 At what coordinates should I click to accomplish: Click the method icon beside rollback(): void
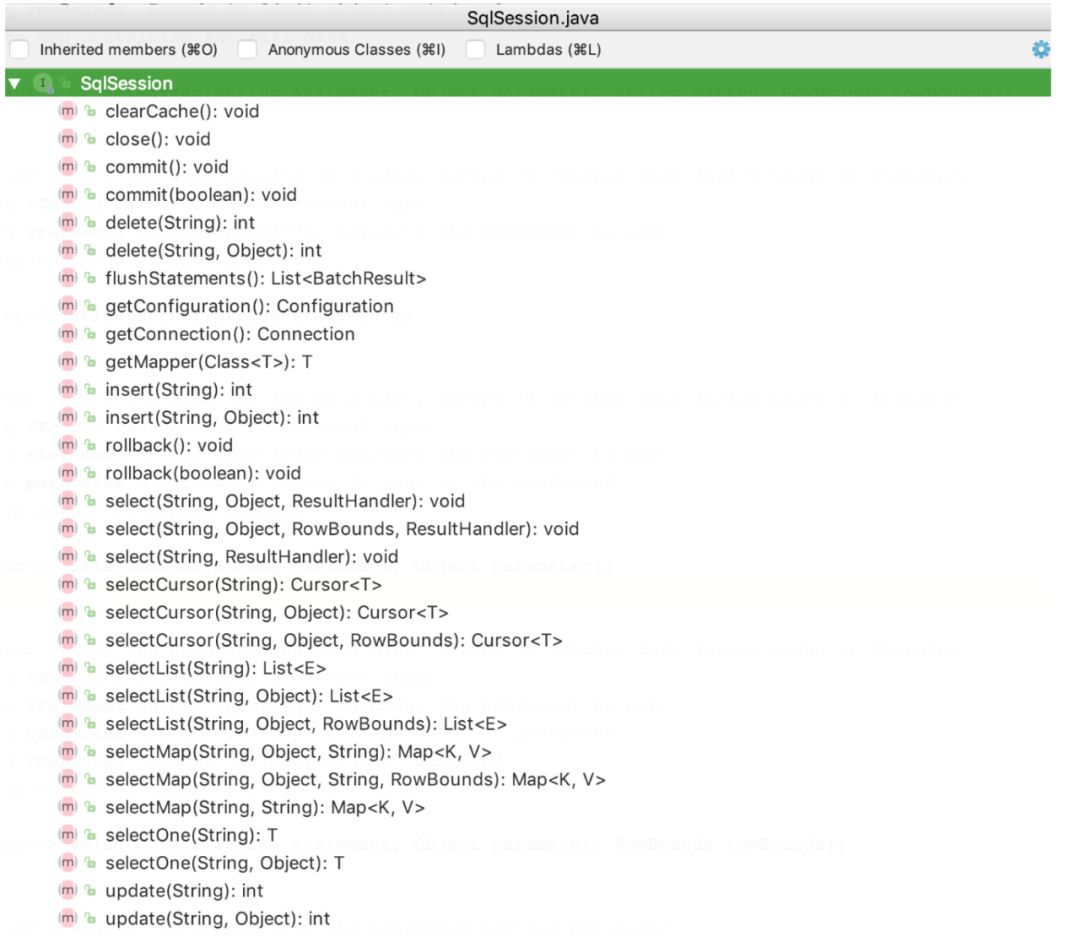pos(68,445)
